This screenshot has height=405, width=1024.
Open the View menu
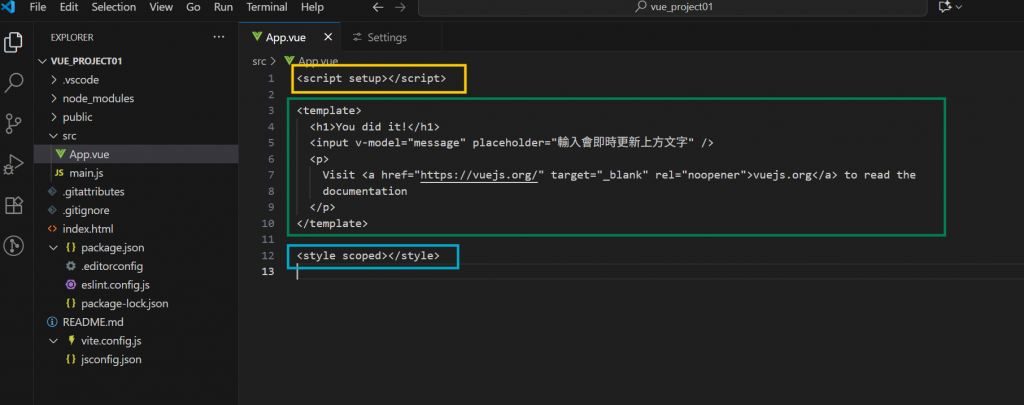tap(161, 7)
